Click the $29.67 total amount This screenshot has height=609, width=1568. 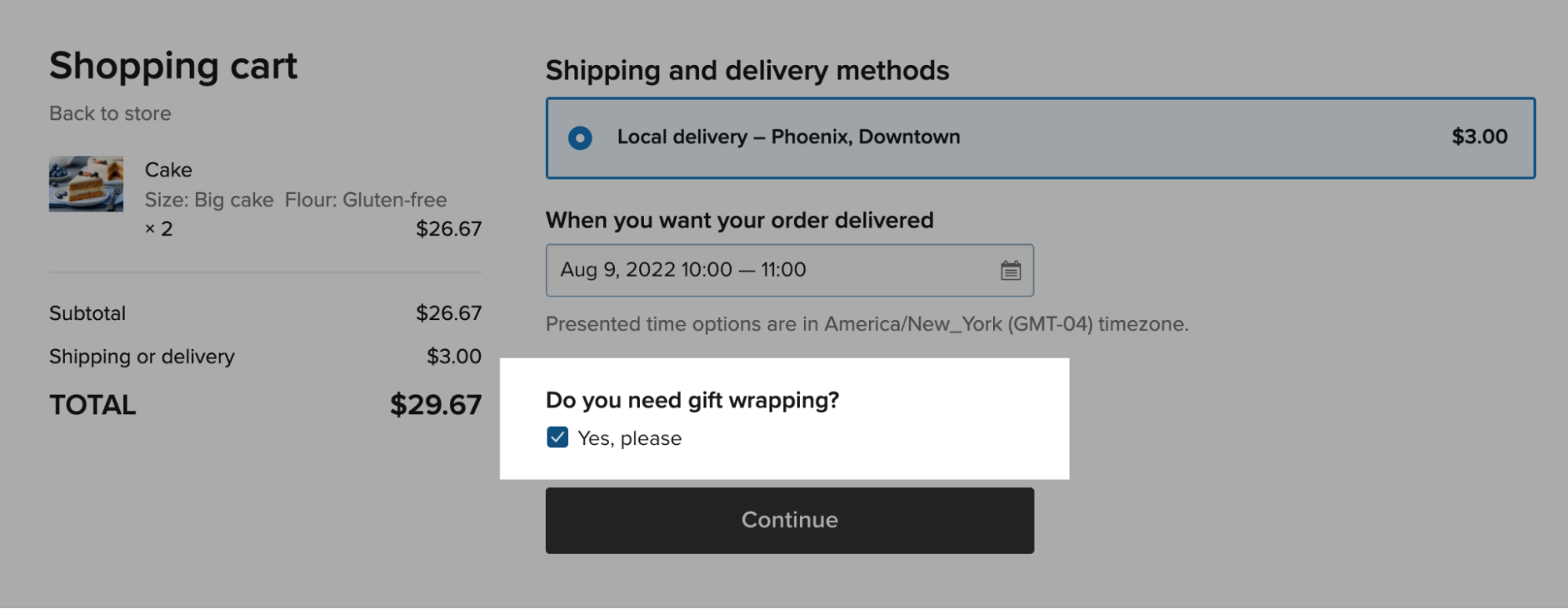click(x=436, y=403)
